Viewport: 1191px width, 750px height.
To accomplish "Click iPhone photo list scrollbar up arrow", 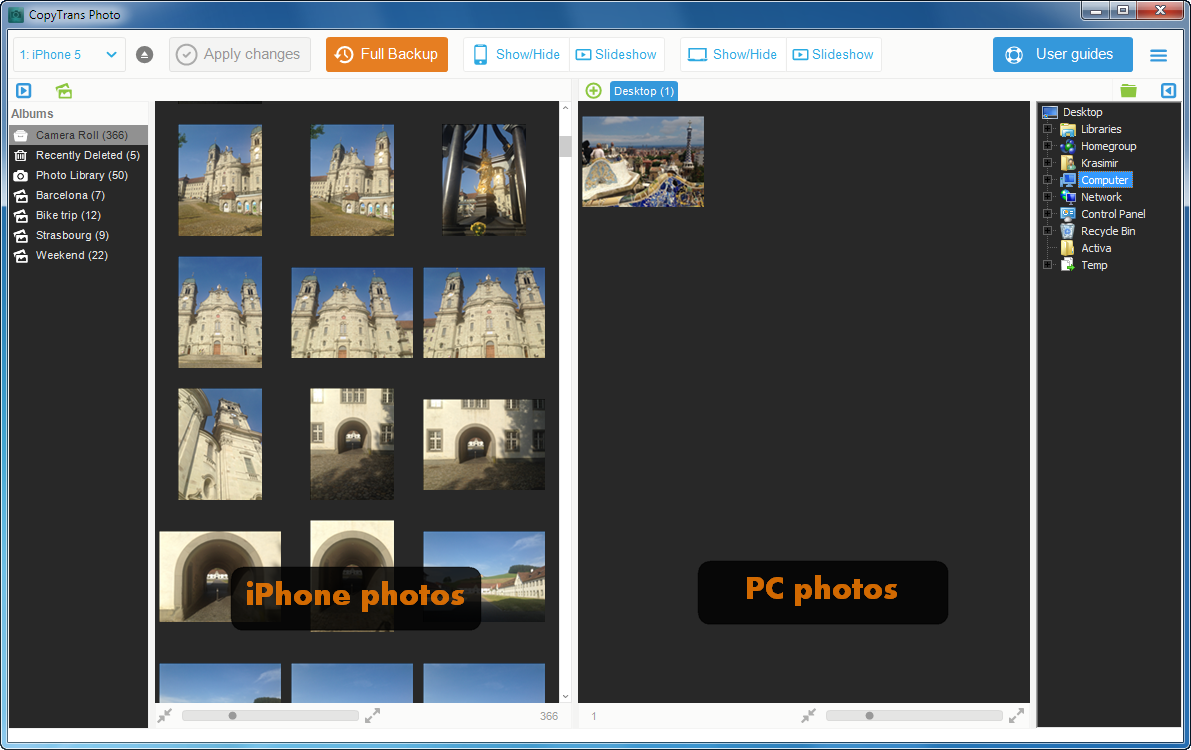I will coord(565,108).
